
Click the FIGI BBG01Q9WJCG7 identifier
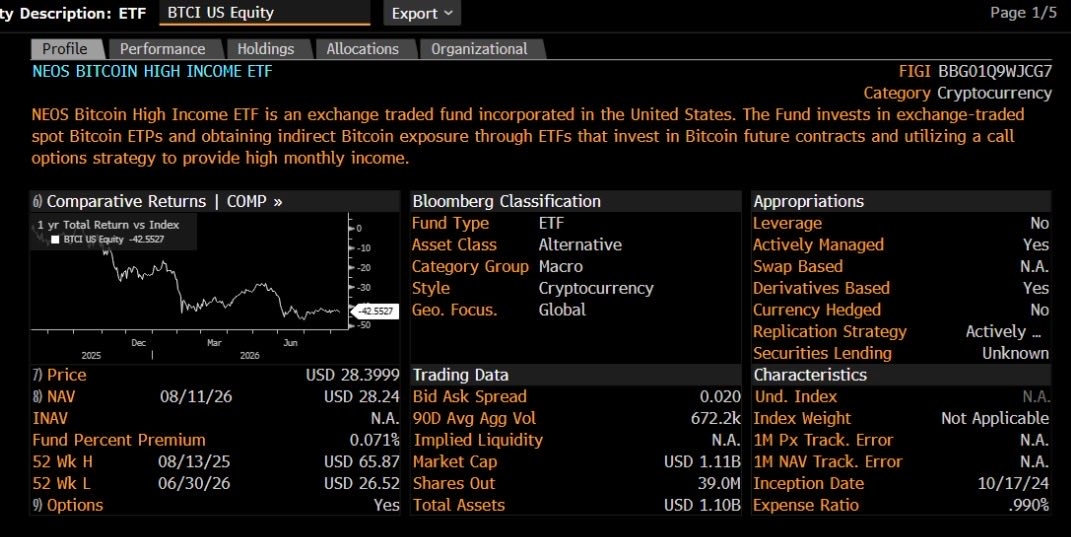tap(975, 71)
